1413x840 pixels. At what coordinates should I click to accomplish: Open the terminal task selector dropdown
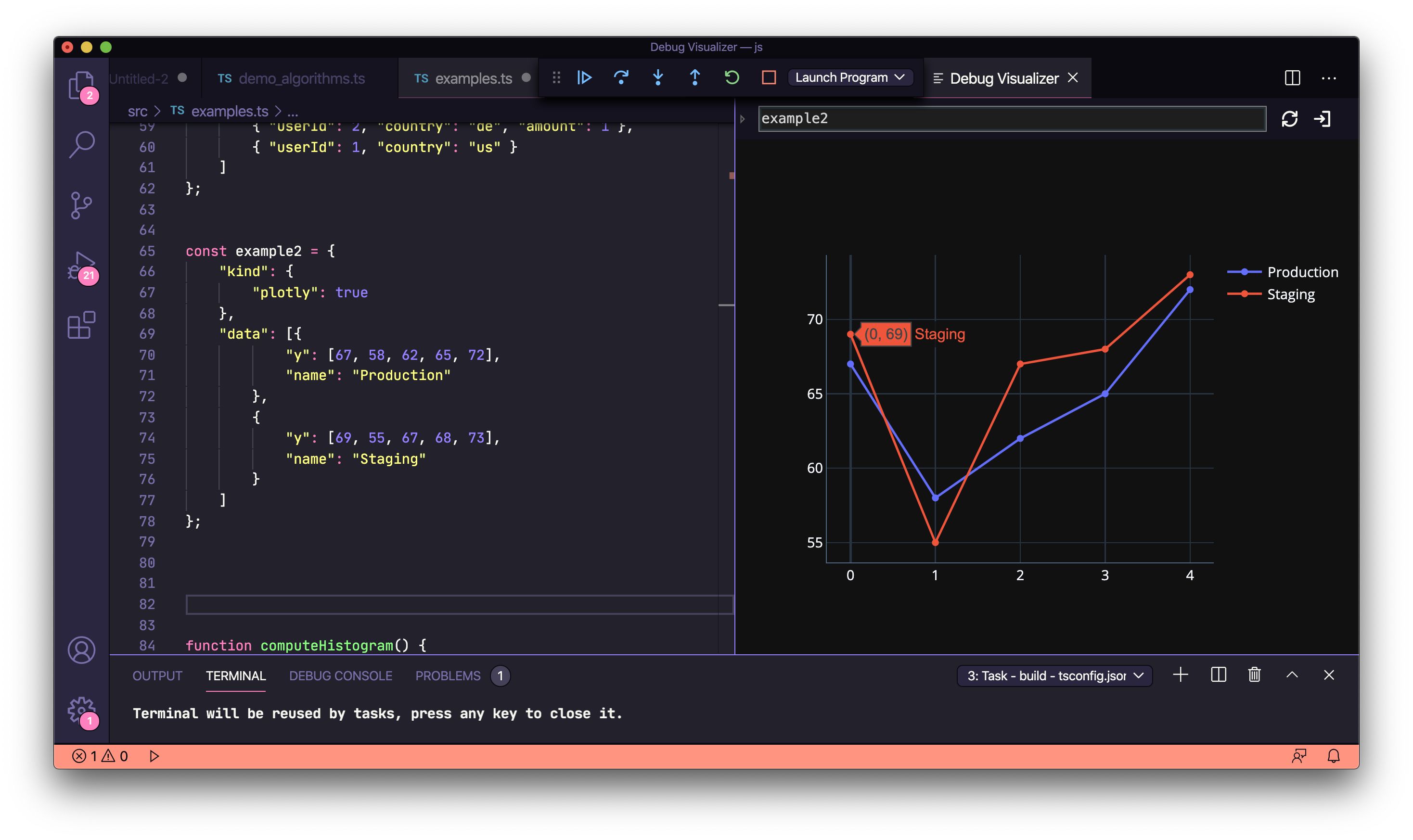[x=1054, y=675]
